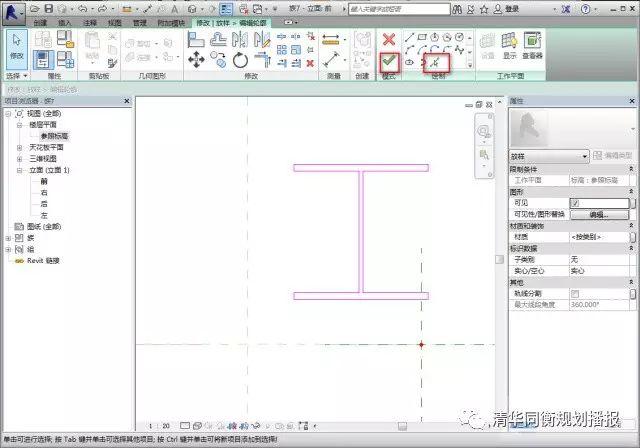
Task: Click the red X Cancel Edit Mode
Action: pos(390,39)
